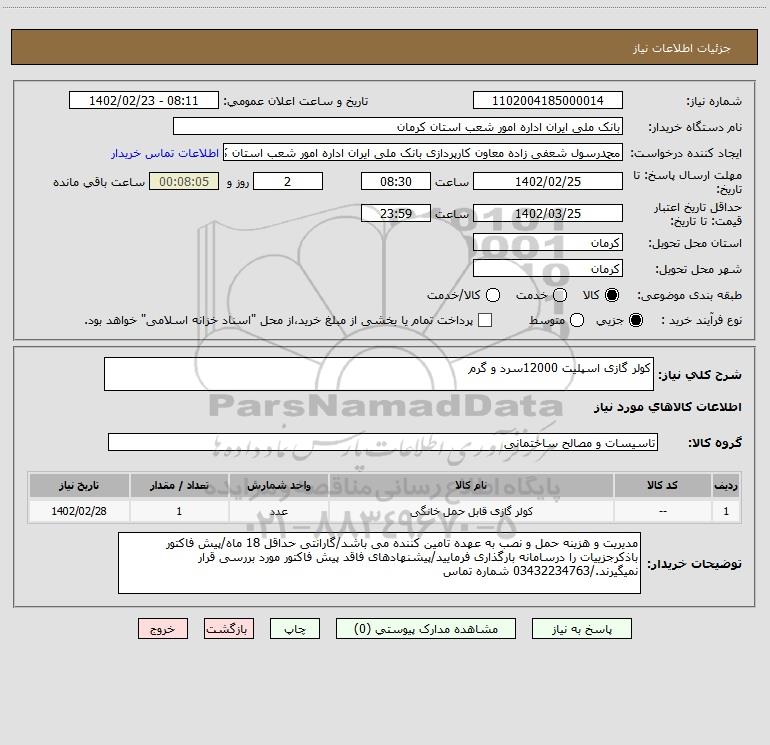770x745 pixels.
Task: Click مشاهده مدارک پیوستی (0) button
Action: tap(426, 629)
